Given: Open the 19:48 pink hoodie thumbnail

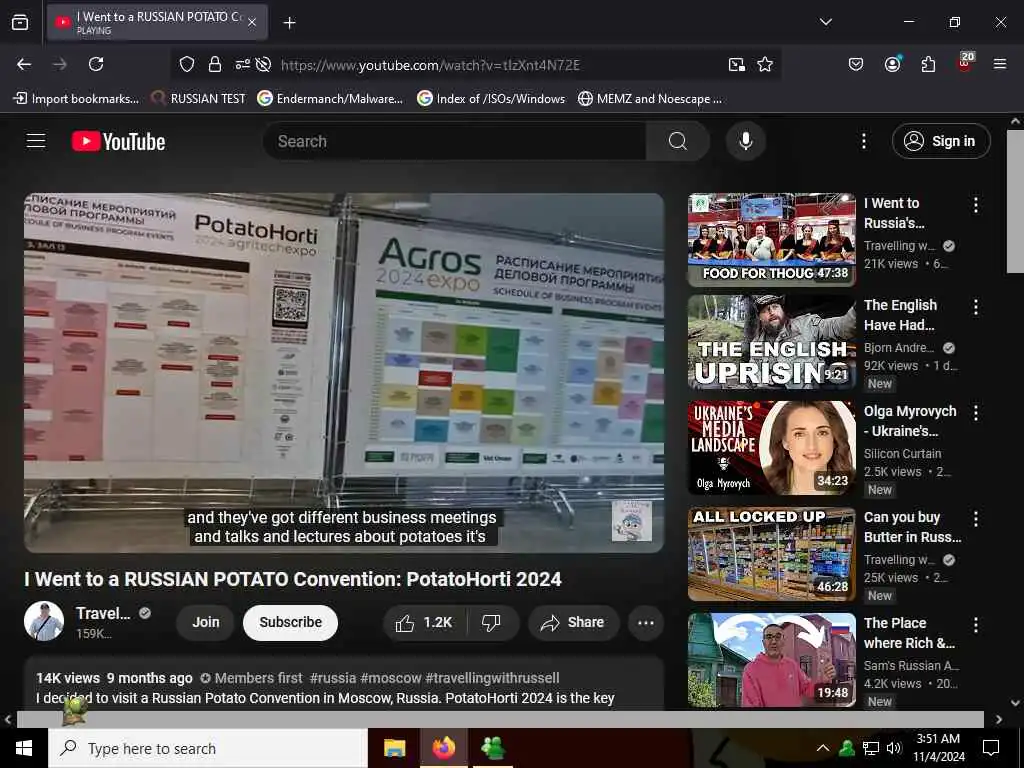Looking at the screenshot, I should [772, 660].
